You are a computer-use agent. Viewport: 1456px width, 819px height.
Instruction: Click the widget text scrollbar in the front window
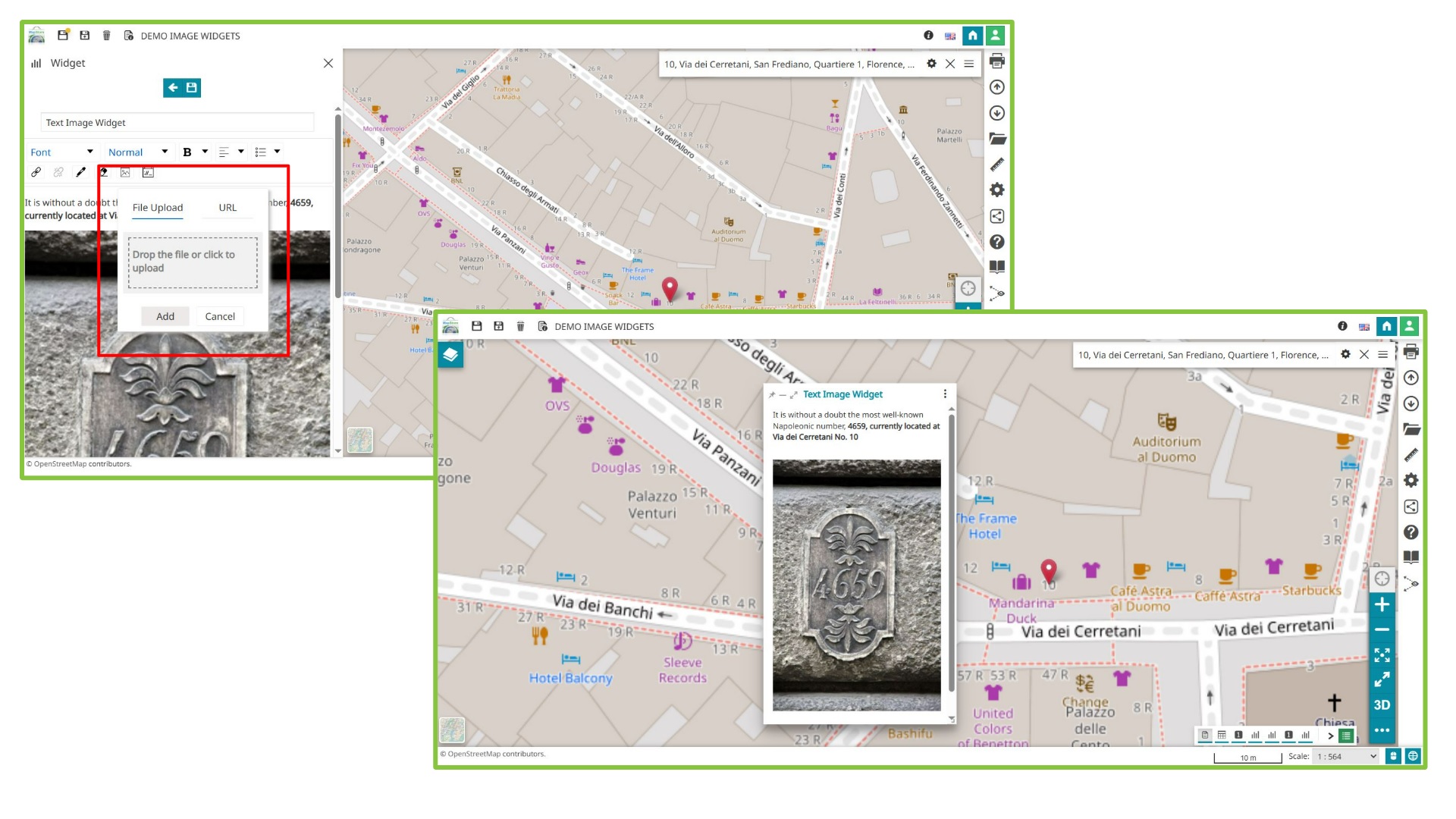pyautogui.click(x=952, y=552)
